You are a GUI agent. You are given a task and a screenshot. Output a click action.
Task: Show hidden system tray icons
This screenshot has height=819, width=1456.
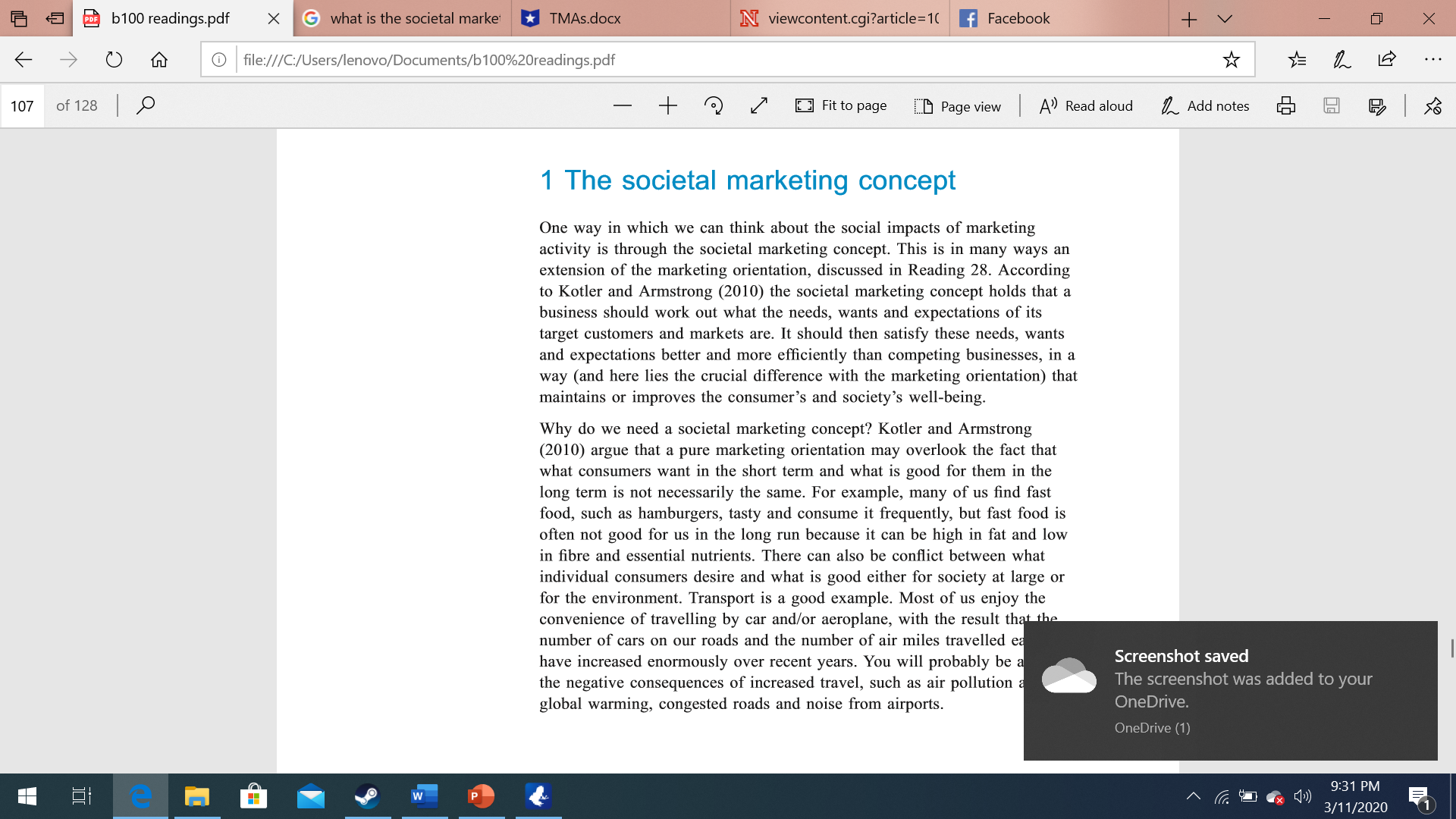(1193, 796)
